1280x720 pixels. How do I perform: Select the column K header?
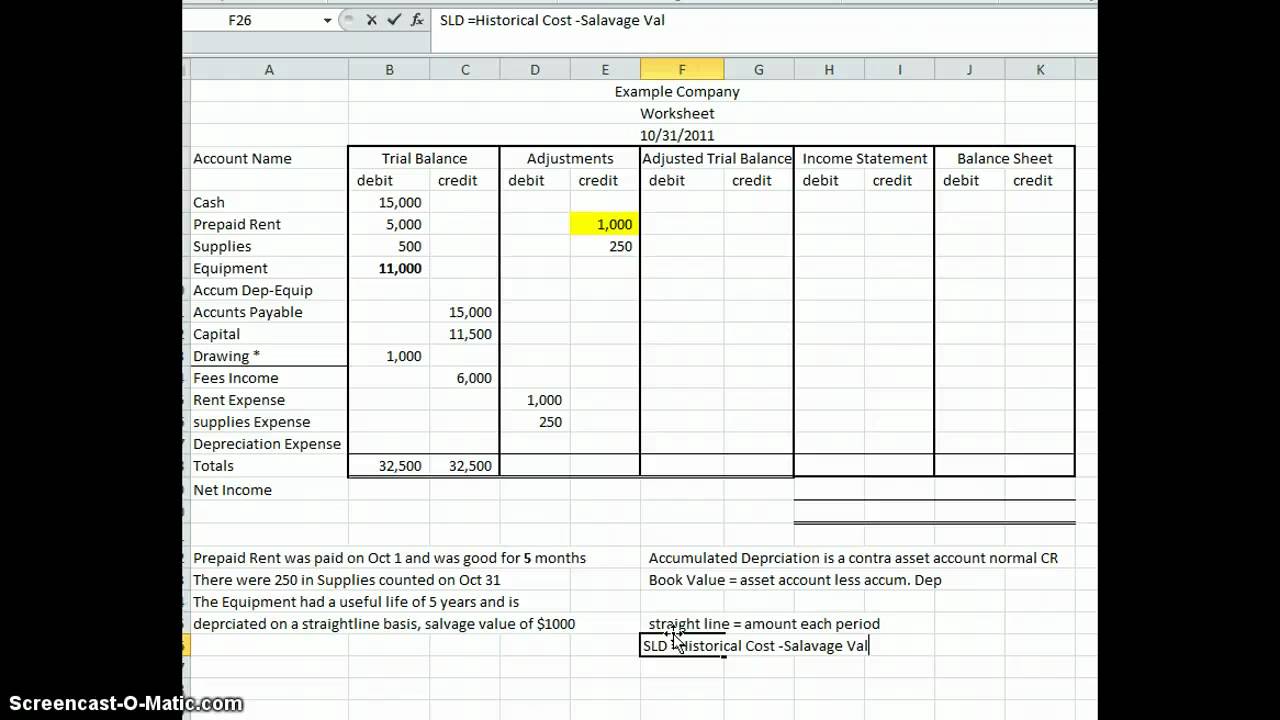[1040, 68]
